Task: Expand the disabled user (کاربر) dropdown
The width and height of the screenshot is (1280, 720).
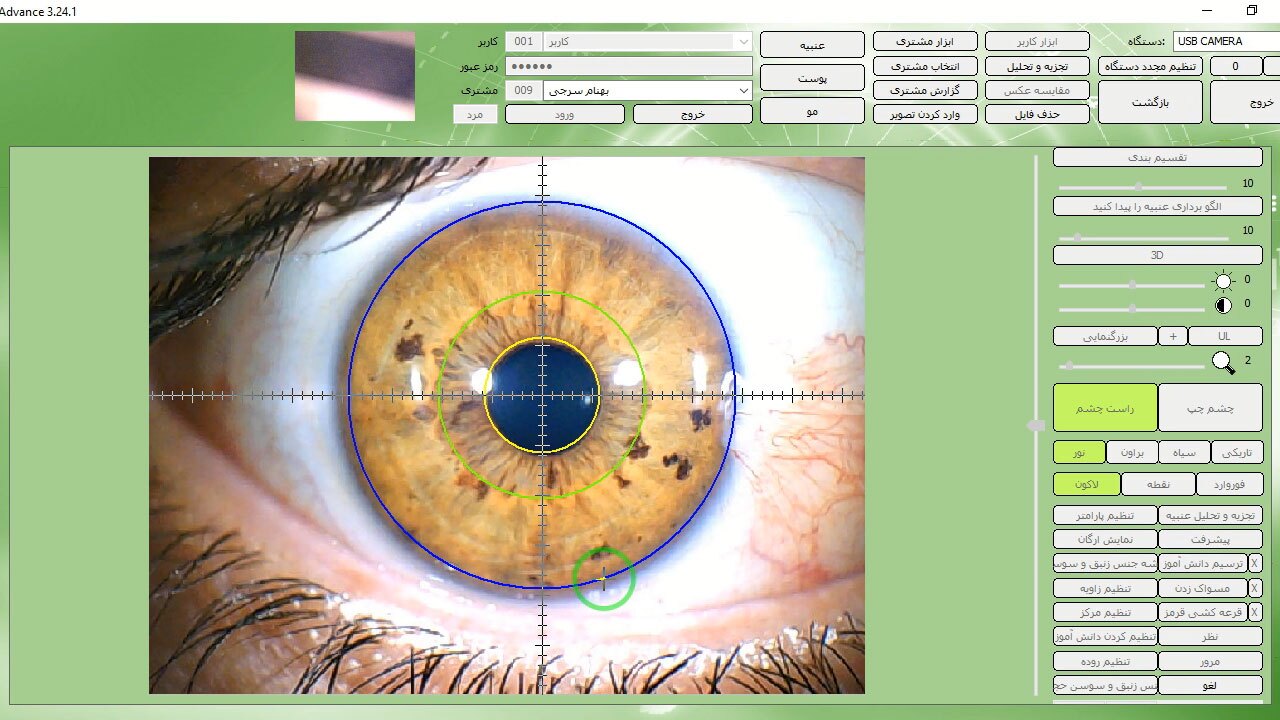Action: [x=742, y=42]
